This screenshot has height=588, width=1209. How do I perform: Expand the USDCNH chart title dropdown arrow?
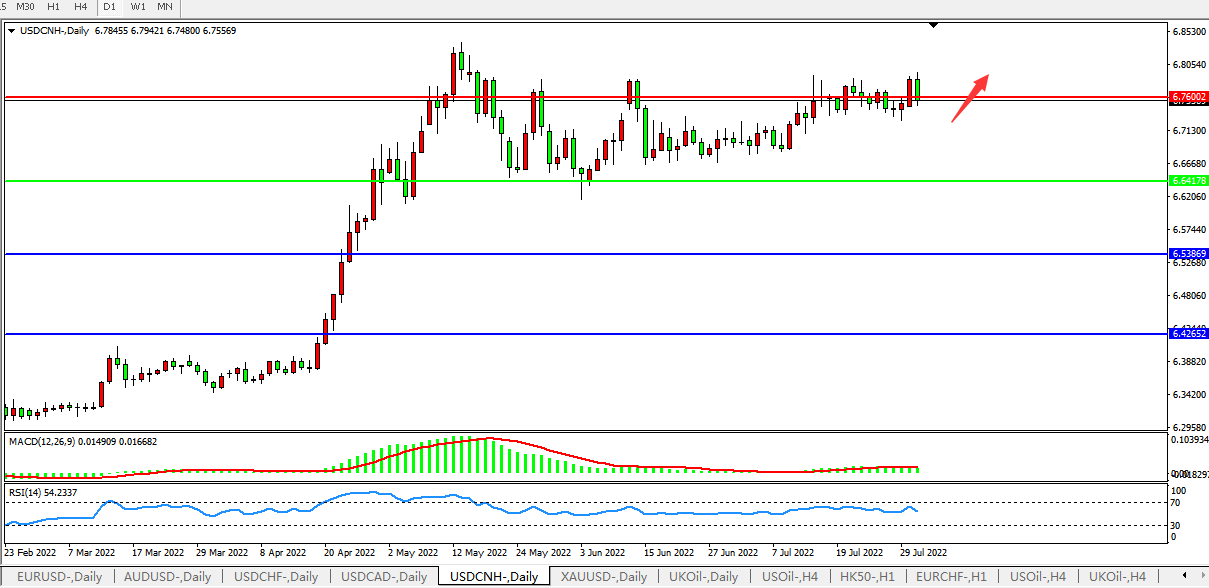tap(11, 31)
